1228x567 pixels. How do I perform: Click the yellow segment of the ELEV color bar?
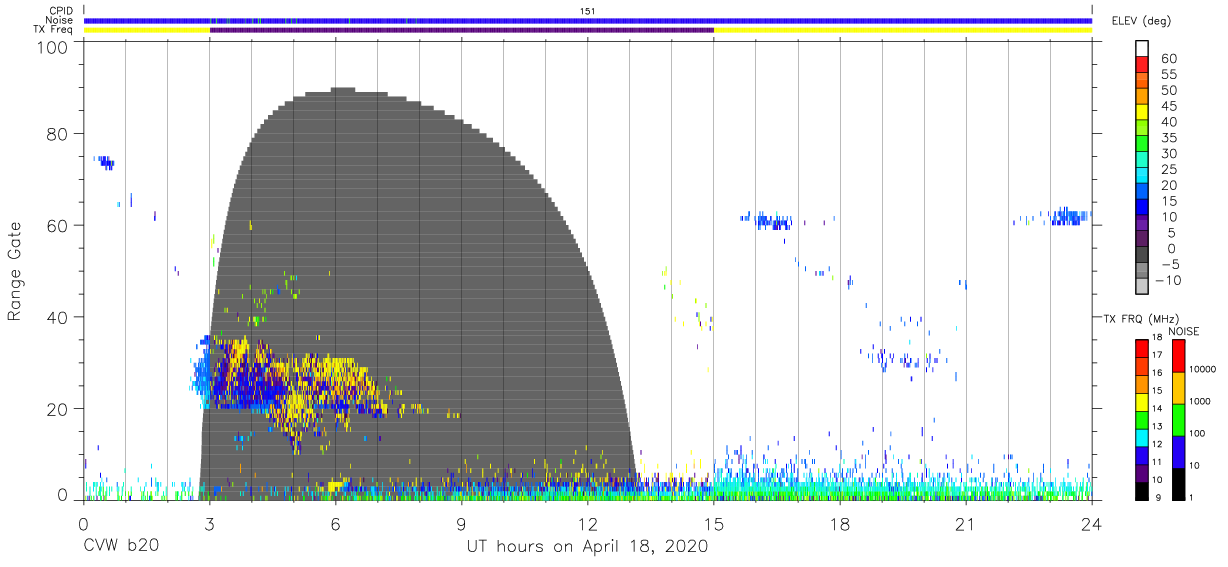pyautogui.click(x=1141, y=114)
